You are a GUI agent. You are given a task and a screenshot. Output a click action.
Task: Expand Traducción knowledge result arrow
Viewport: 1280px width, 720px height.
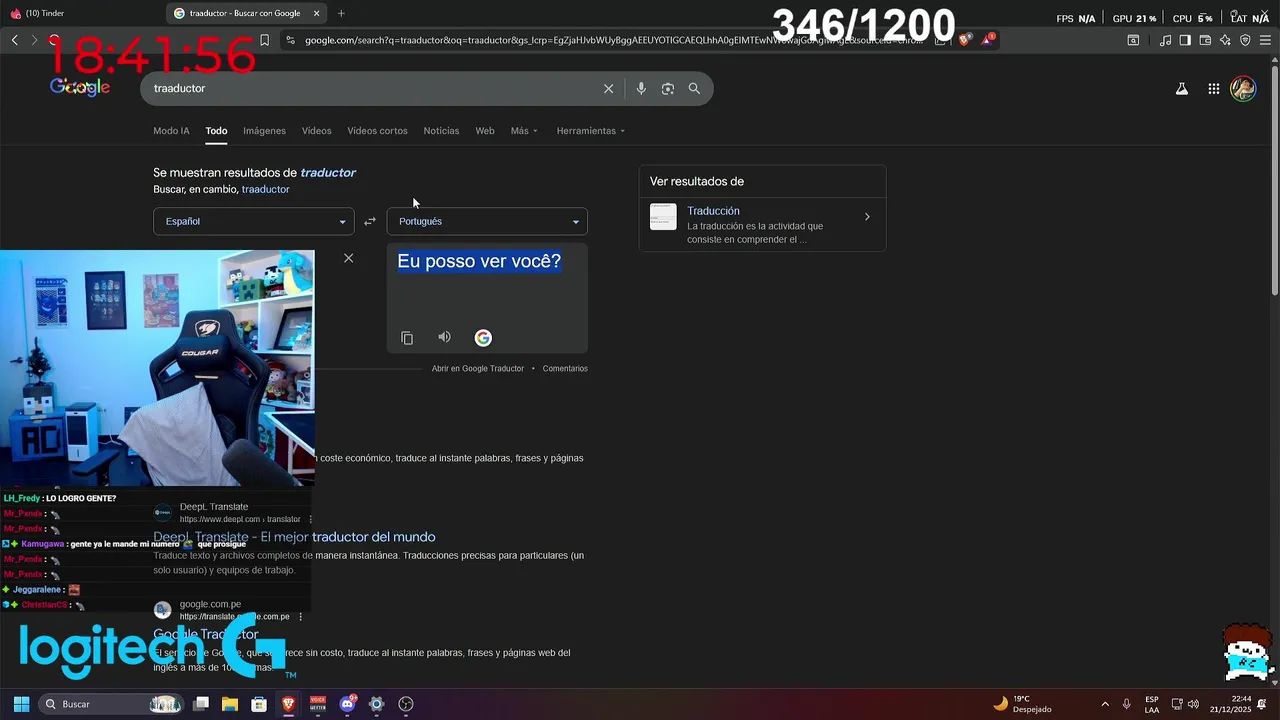867,217
